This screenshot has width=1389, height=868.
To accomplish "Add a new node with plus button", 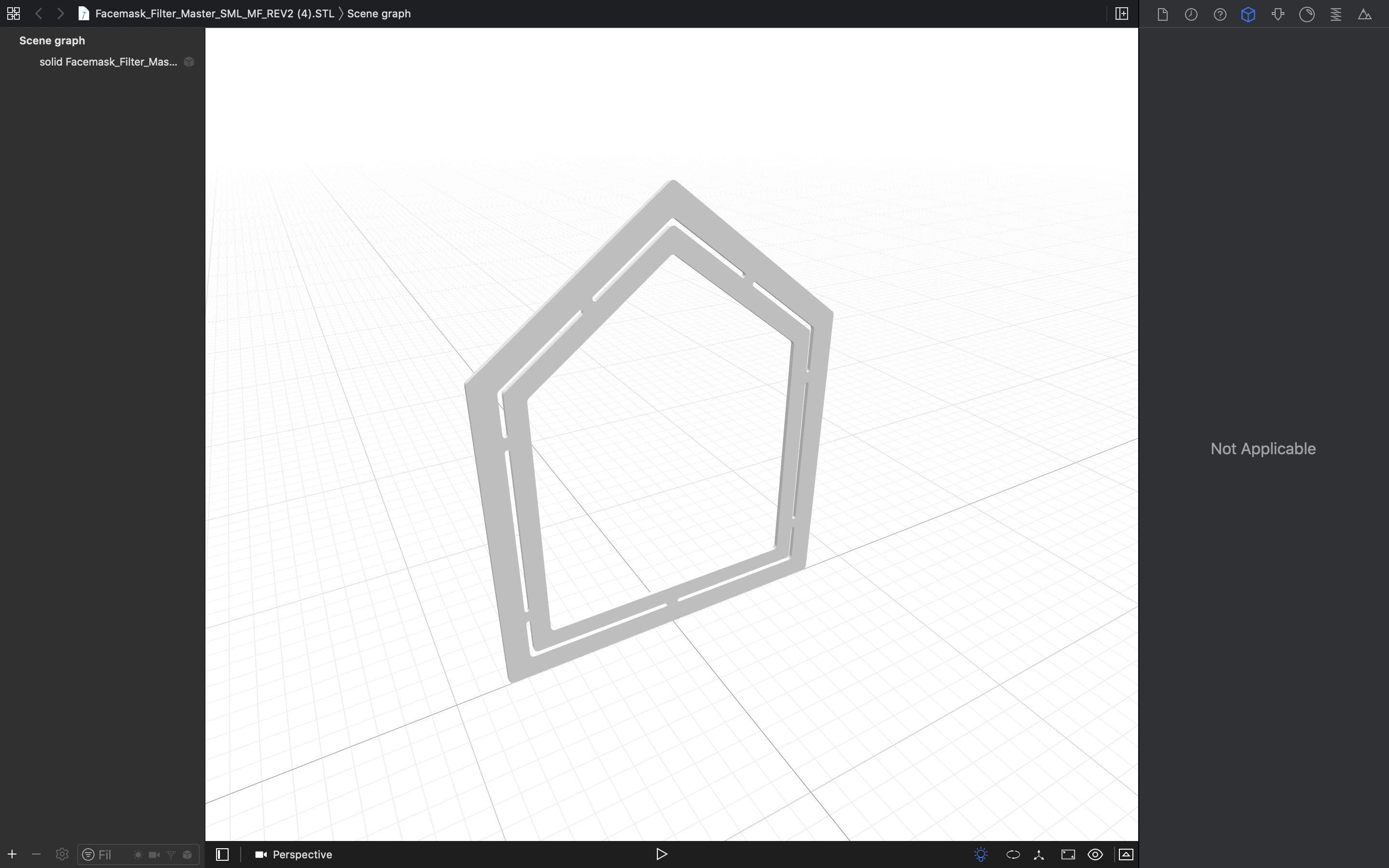I will tap(12, 854).
